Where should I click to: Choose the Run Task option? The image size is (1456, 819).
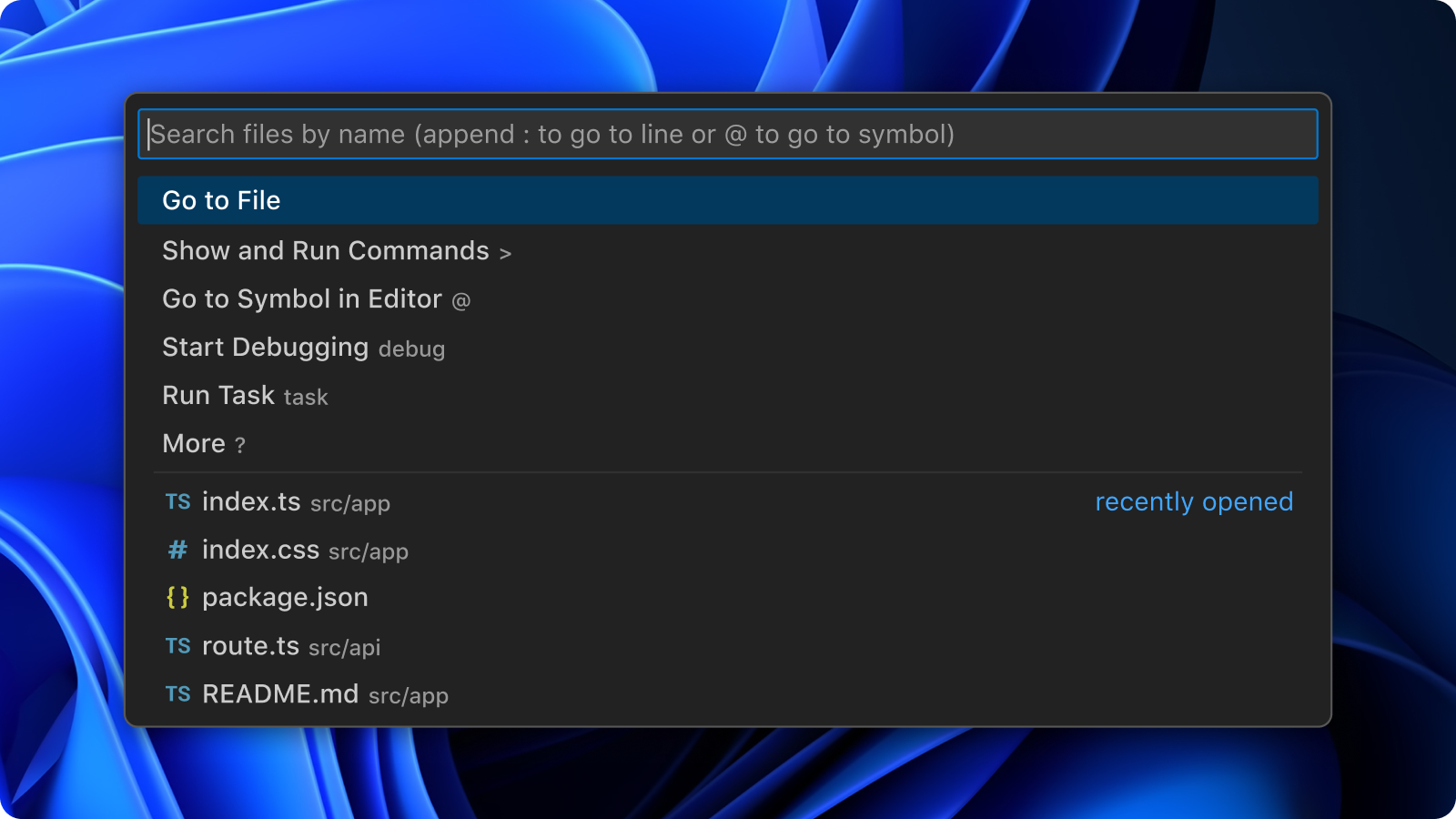pos(218,396)
